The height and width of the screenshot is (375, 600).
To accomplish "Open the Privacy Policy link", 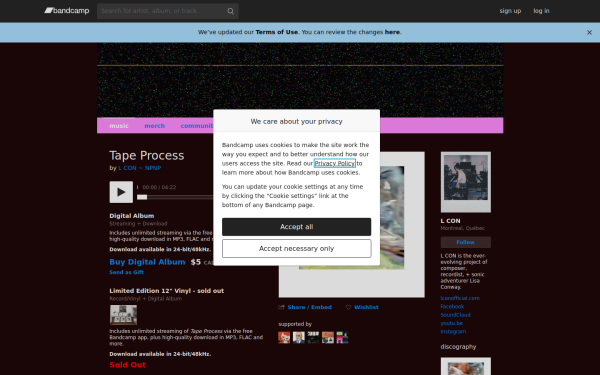I will [334, 163].
